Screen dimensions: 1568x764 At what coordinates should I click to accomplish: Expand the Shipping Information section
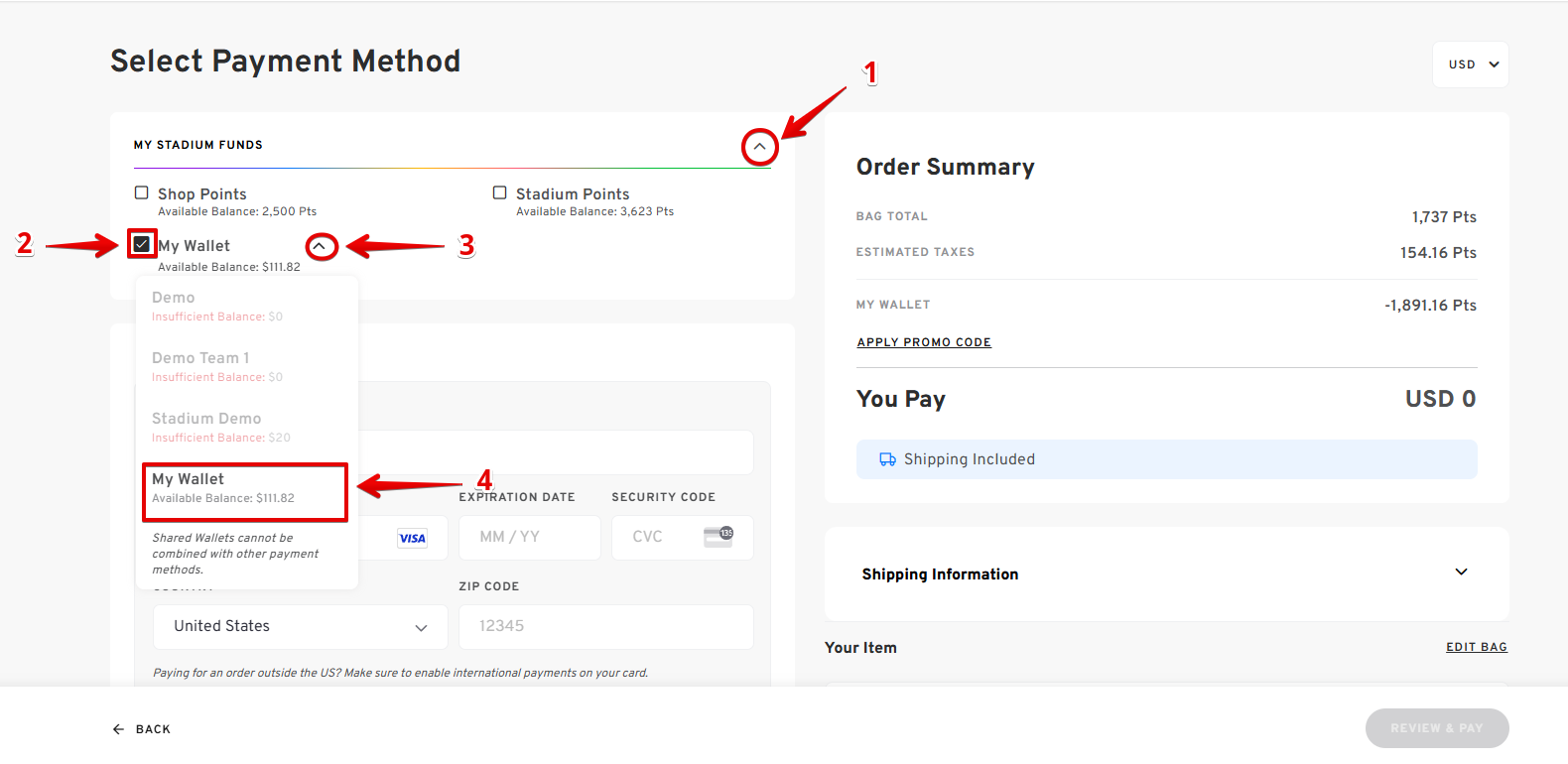click(1461, 573)
